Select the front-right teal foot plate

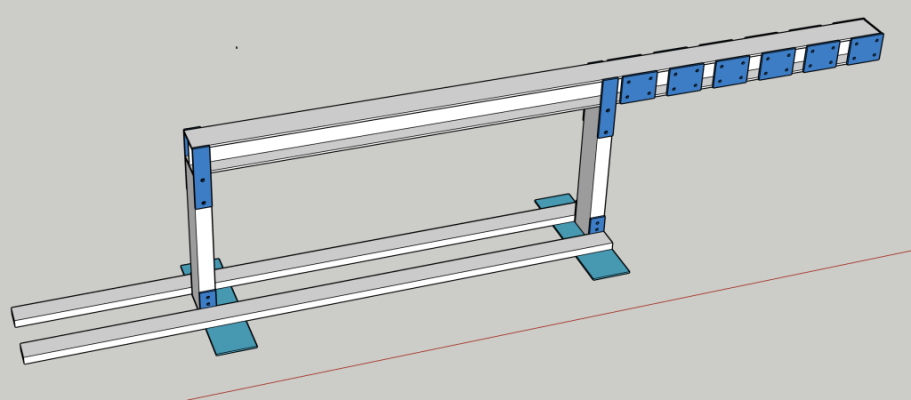tap(601, 264)
